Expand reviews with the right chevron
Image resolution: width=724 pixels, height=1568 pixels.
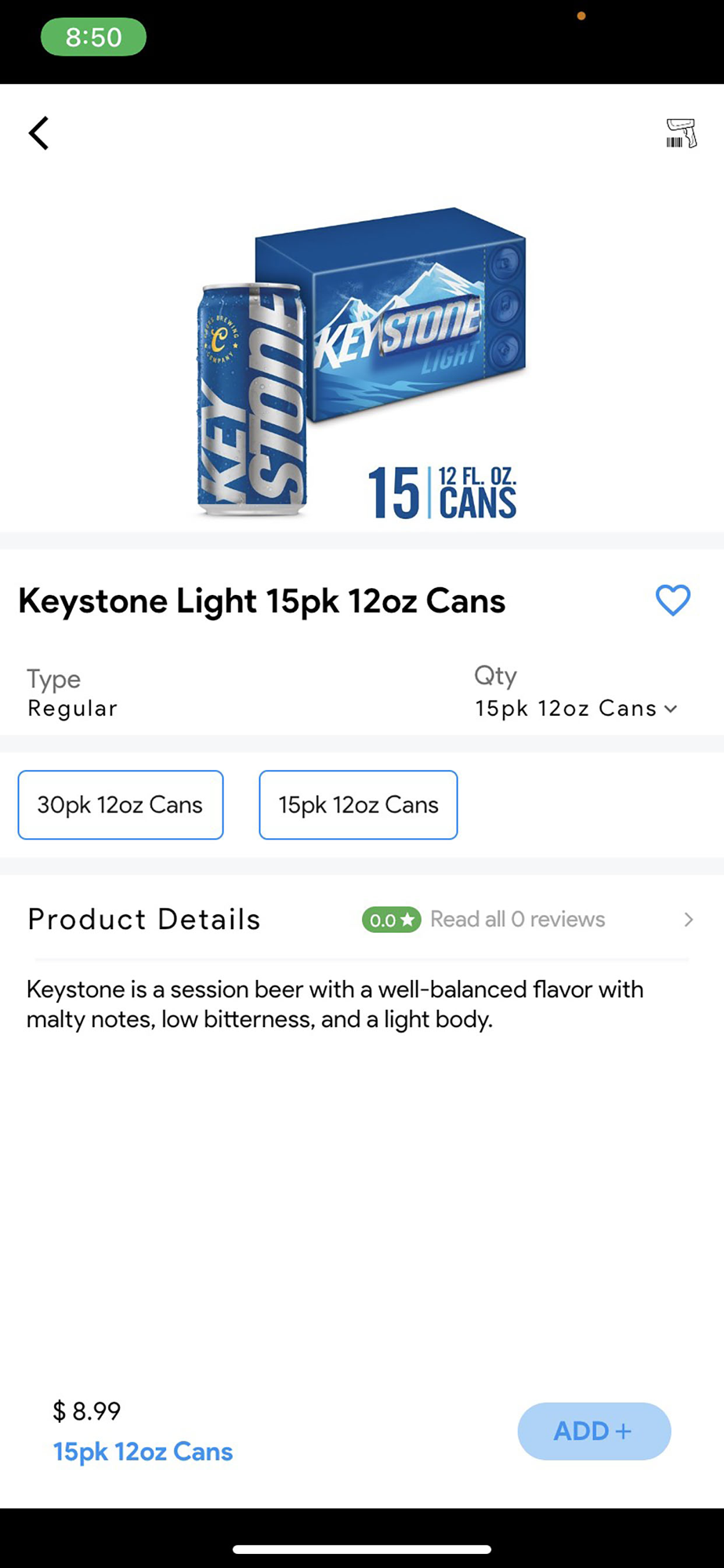pyautogui.click(x=688, y=920)
